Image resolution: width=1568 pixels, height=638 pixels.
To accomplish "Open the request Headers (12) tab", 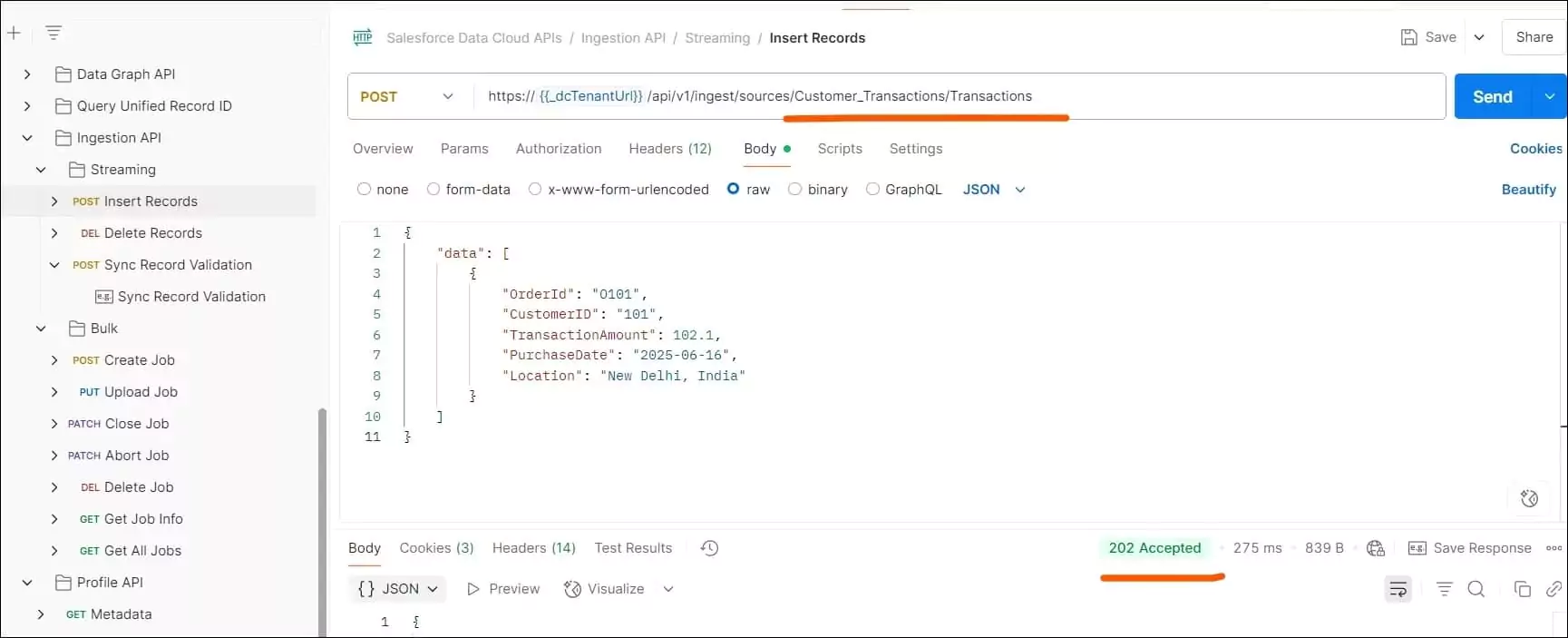I will click(x=670, y=149).
